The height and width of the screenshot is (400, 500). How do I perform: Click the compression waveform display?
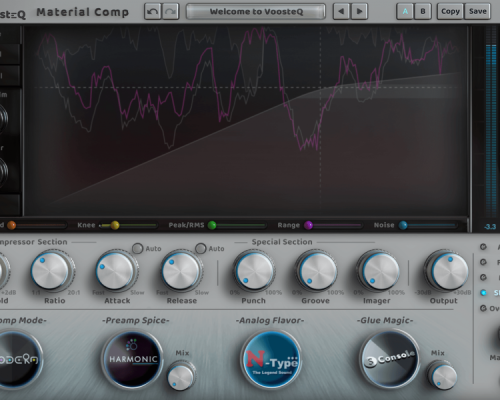[246, 121]
